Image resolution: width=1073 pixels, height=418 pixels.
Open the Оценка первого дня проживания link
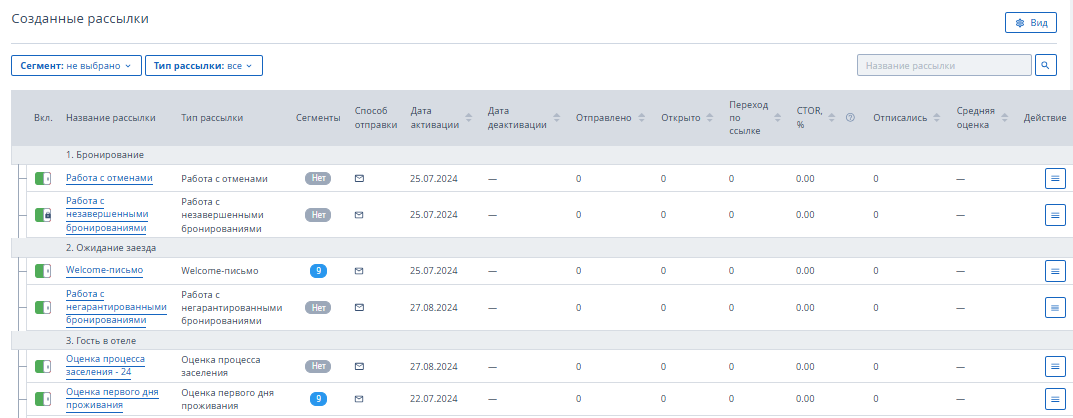tap(112, 399)
